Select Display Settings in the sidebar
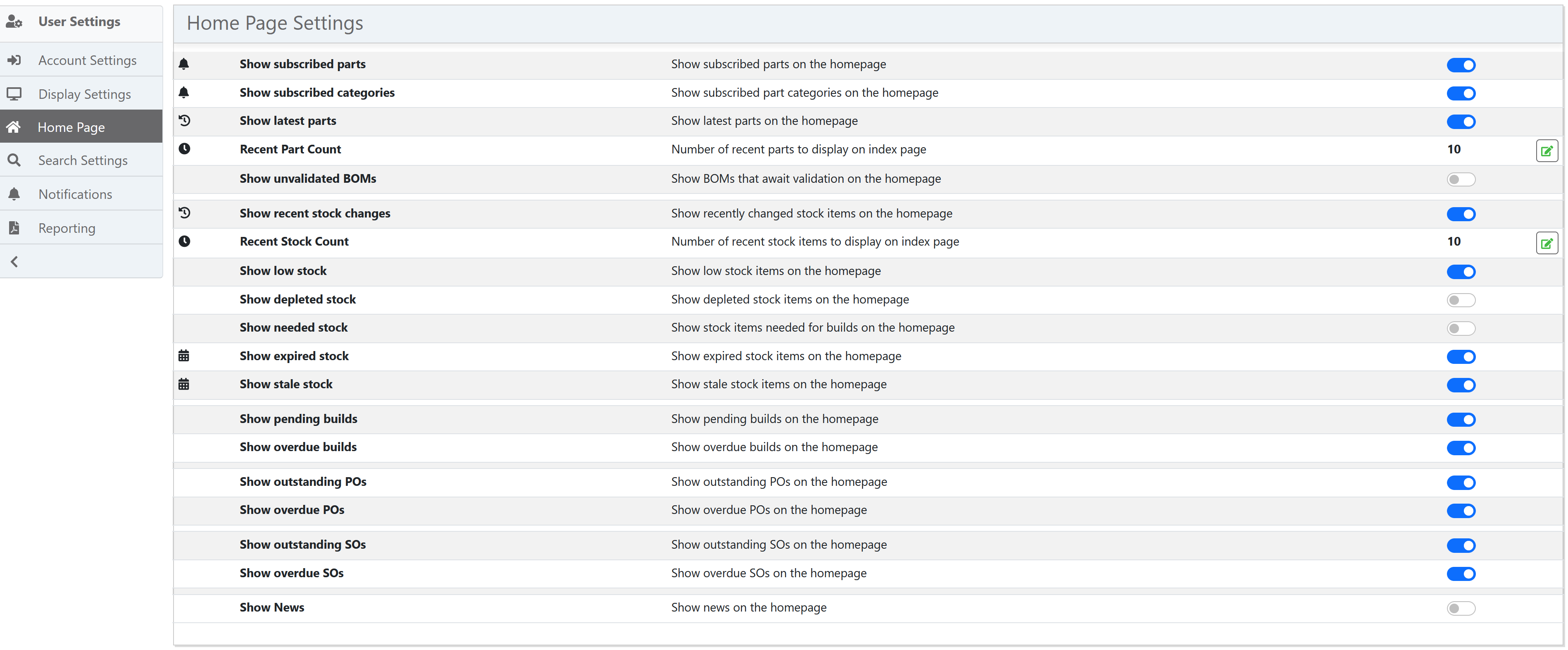Screen dimensions: 1568x650 pos(85,94)
